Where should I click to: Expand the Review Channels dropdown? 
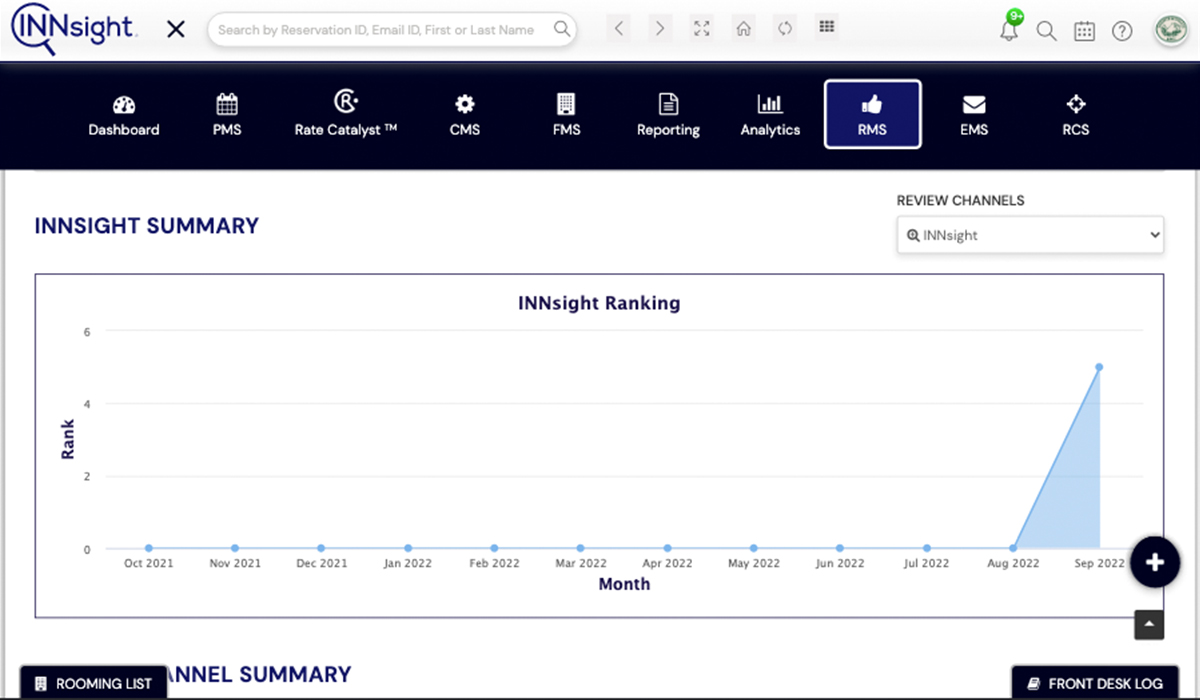1030,235
